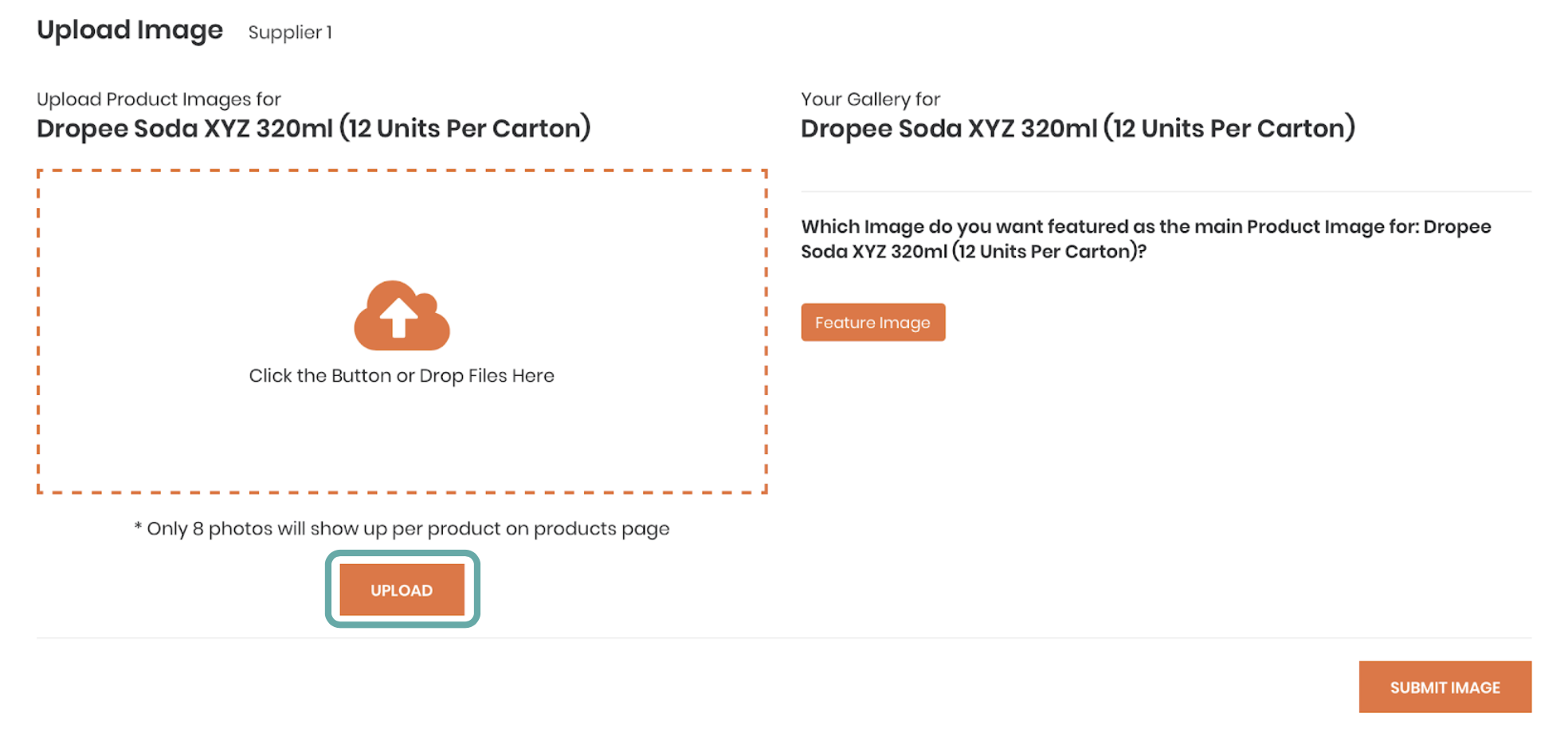Click the Supplier 1 label
The image size is (1568, 733).
coord(290,33)
